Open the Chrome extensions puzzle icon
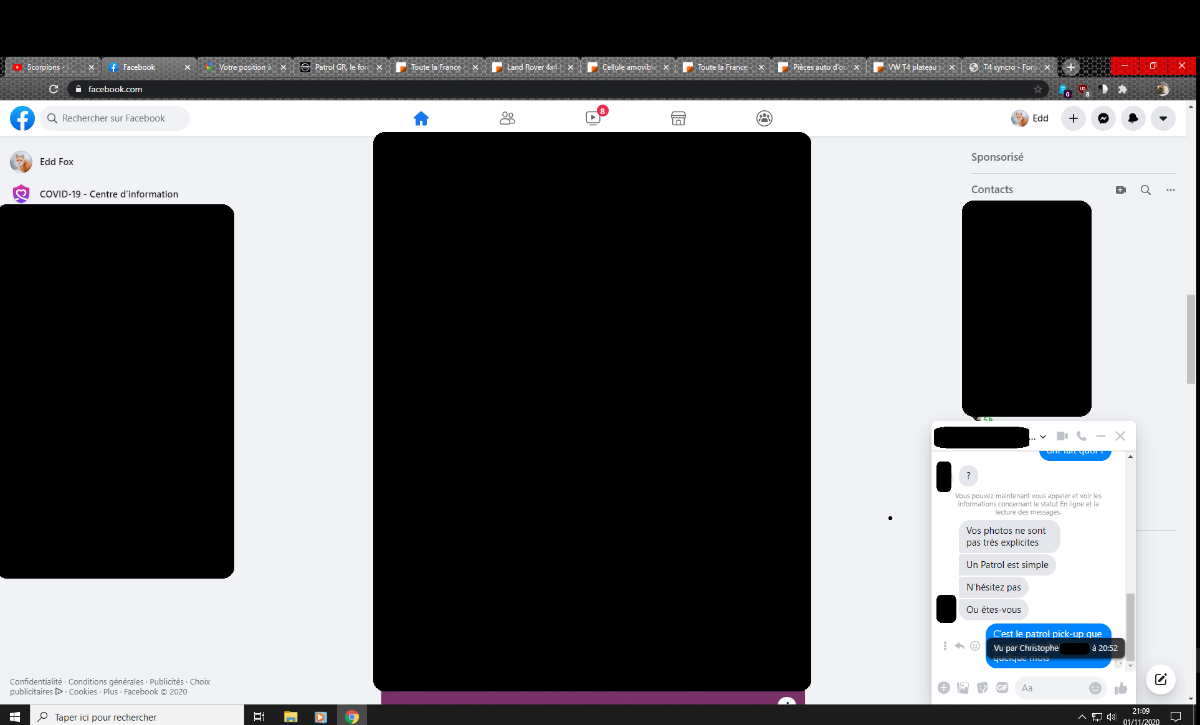The height and width of the screenshot is (725, 1200). tap(1122, 89)
